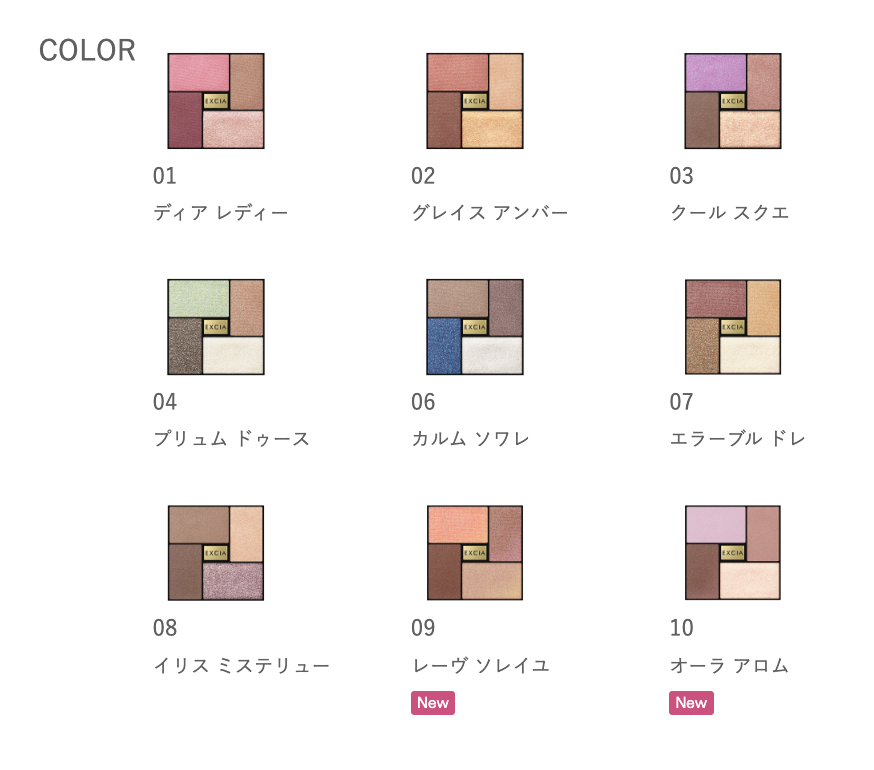Click the COLOR section heading
The image size is (874, 770).
[87, 51]
